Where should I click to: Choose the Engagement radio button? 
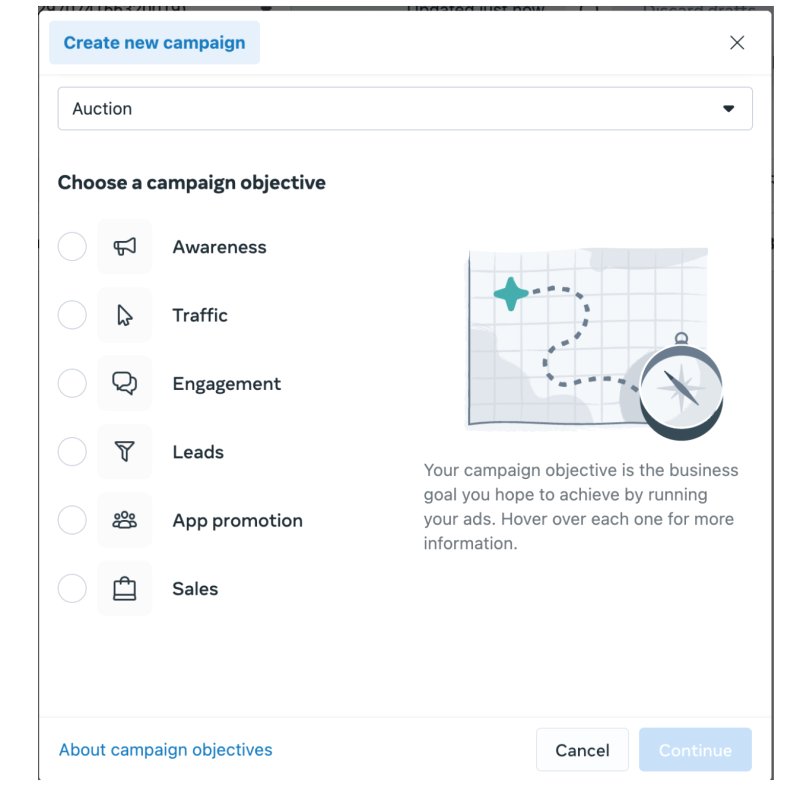click(x=72, y=384)
